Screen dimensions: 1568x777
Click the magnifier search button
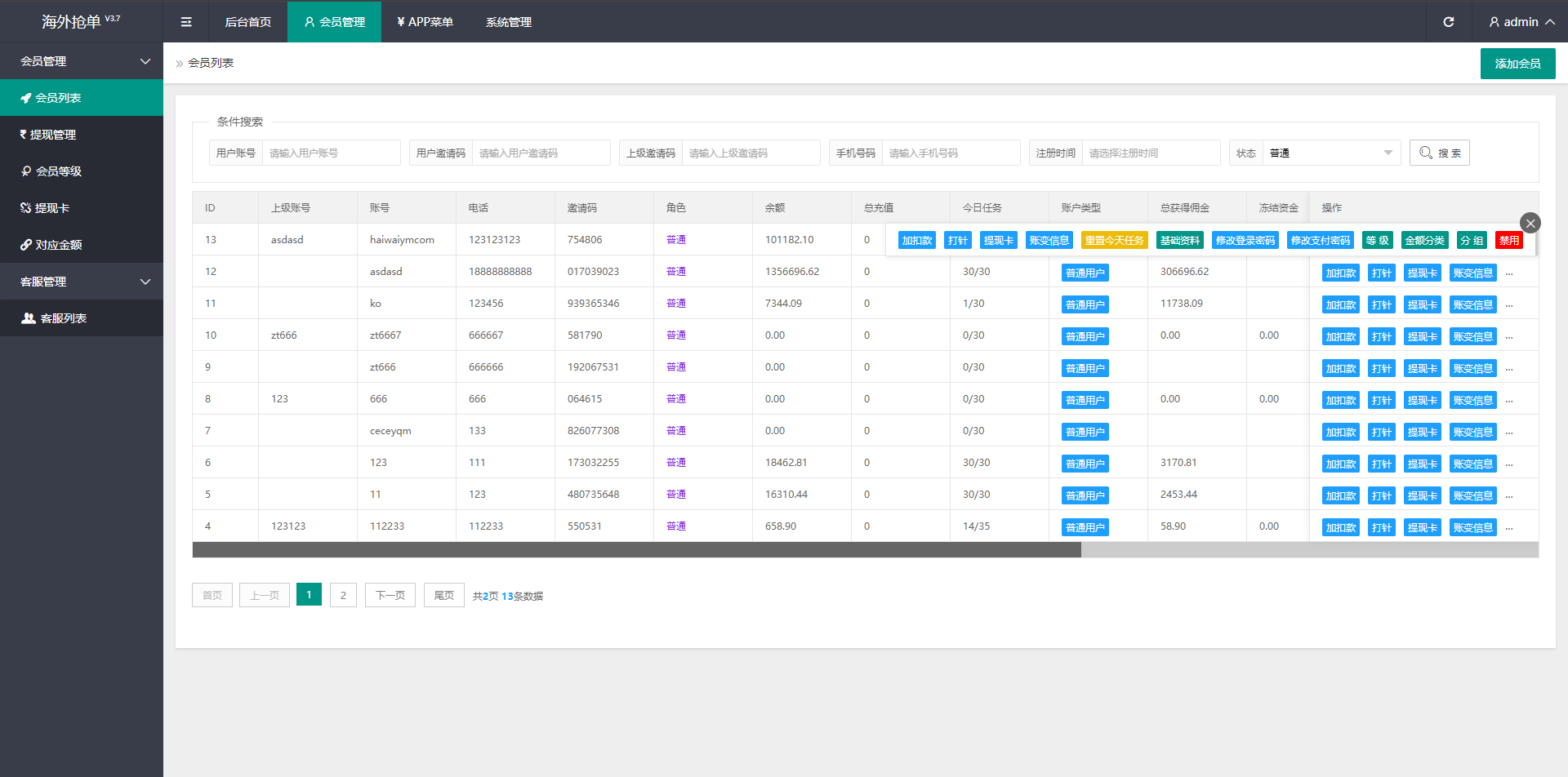(1439, 153)
